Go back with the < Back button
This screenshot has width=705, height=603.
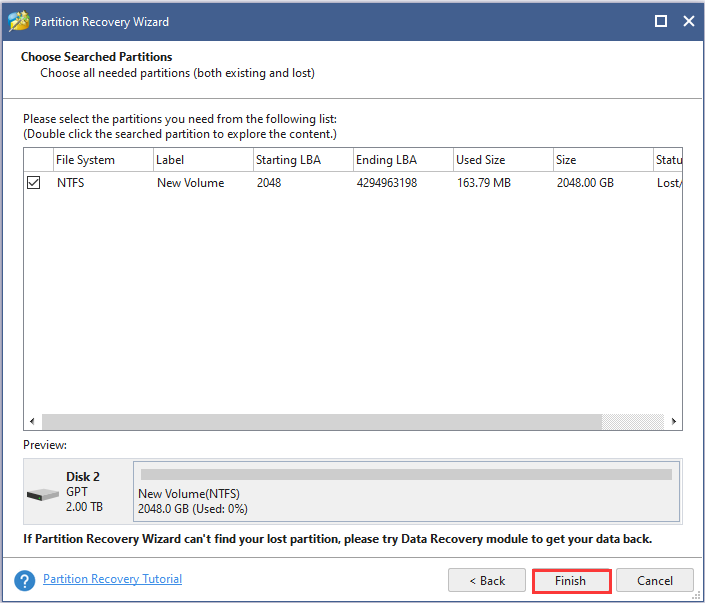click(487, 581)
